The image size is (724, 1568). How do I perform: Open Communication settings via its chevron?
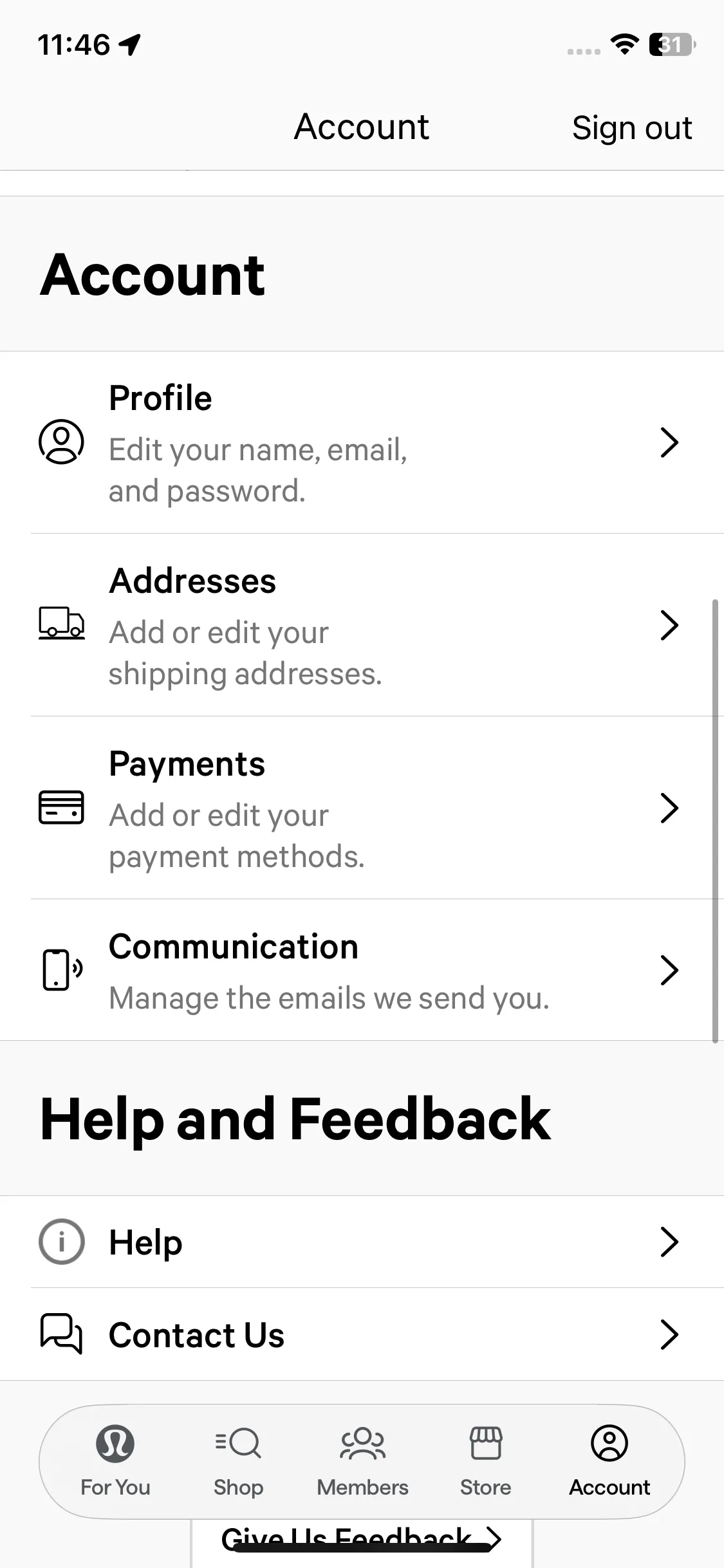[669, 971]
